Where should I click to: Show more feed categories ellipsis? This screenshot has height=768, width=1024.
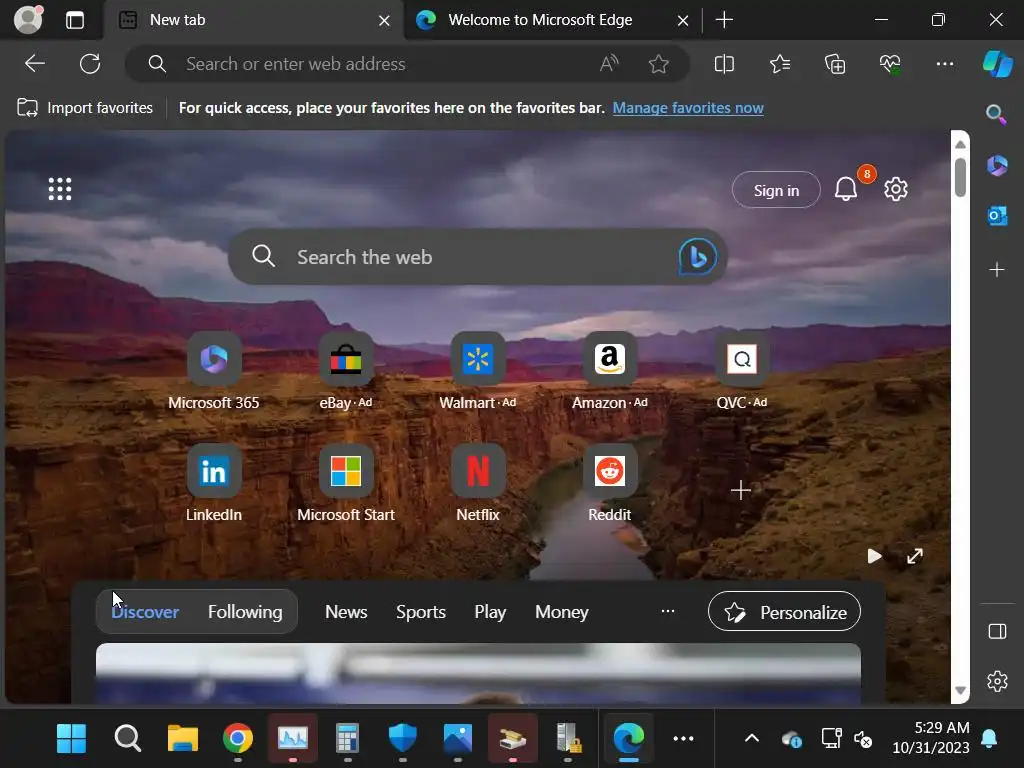pyautogui.click(x=667, y=611)
